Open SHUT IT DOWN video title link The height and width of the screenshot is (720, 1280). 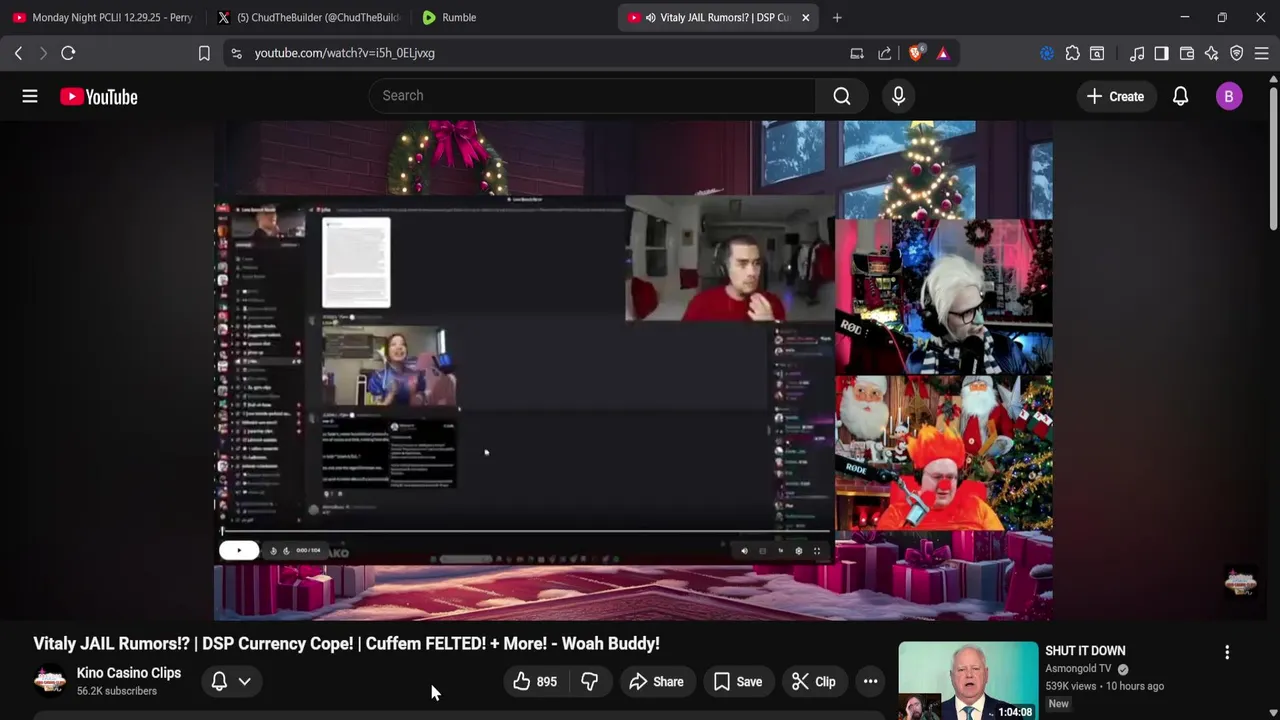1085,651
